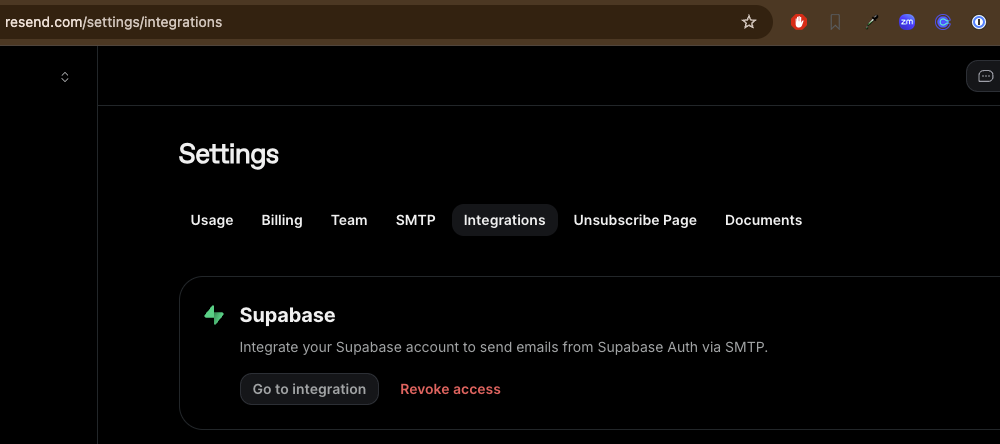Screen dimensions: 1000x444
Task: Open the Team tab
Action: click(x=349, y=220)
